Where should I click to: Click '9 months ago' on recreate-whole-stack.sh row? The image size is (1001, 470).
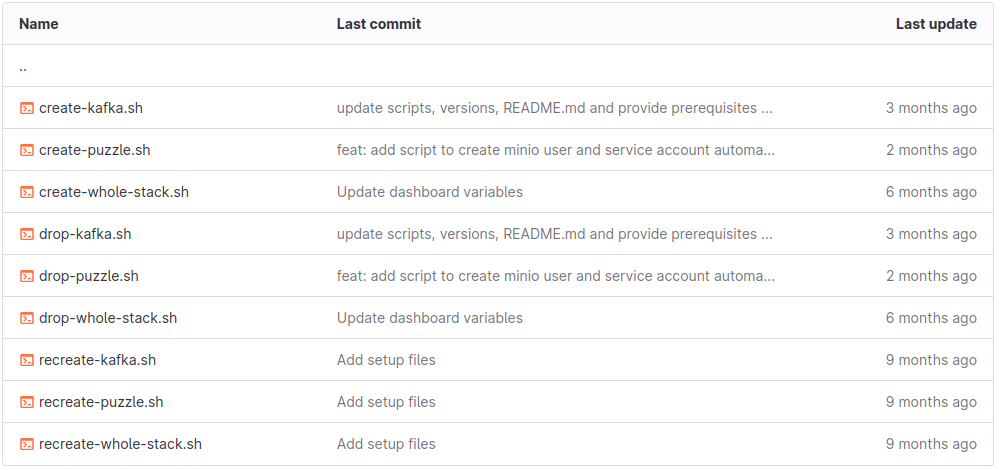click(931, 444)
